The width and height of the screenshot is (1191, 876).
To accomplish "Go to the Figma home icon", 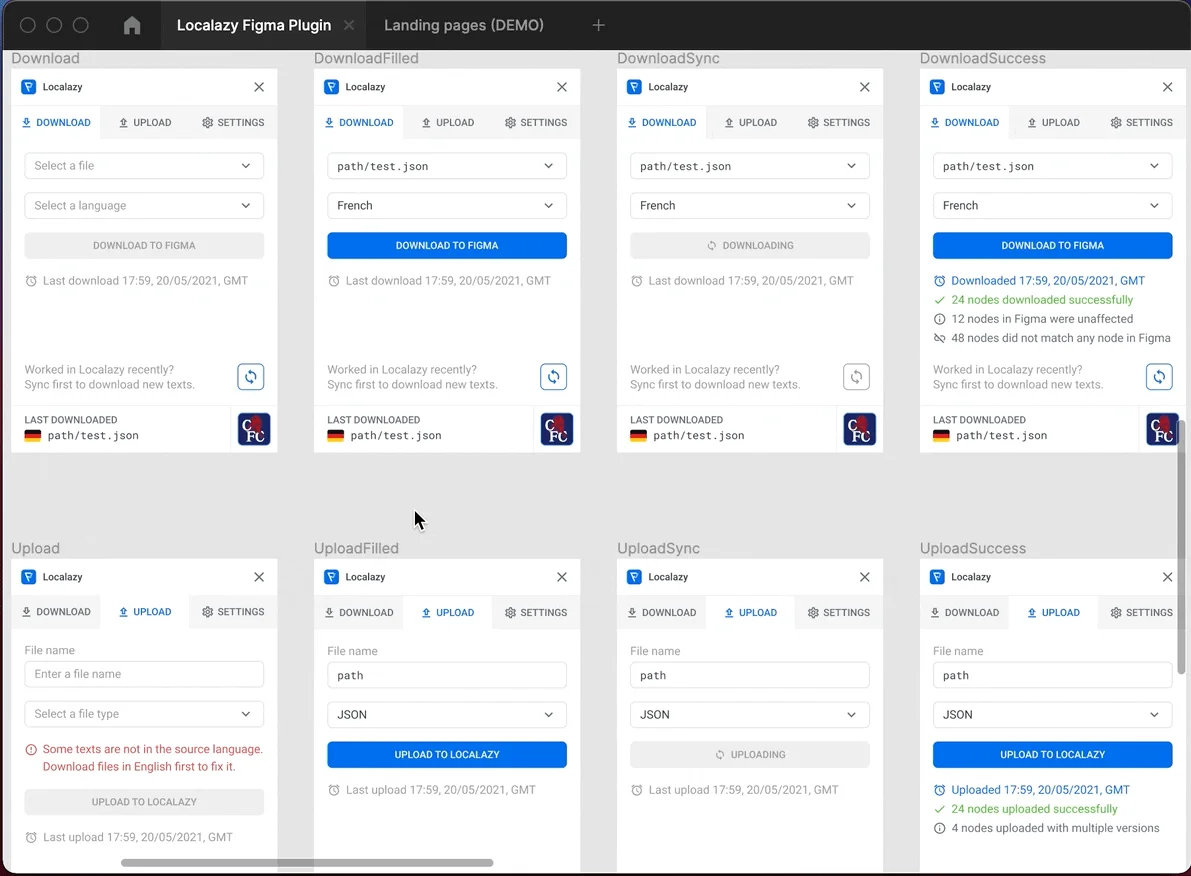I will (x=132, y=25).
